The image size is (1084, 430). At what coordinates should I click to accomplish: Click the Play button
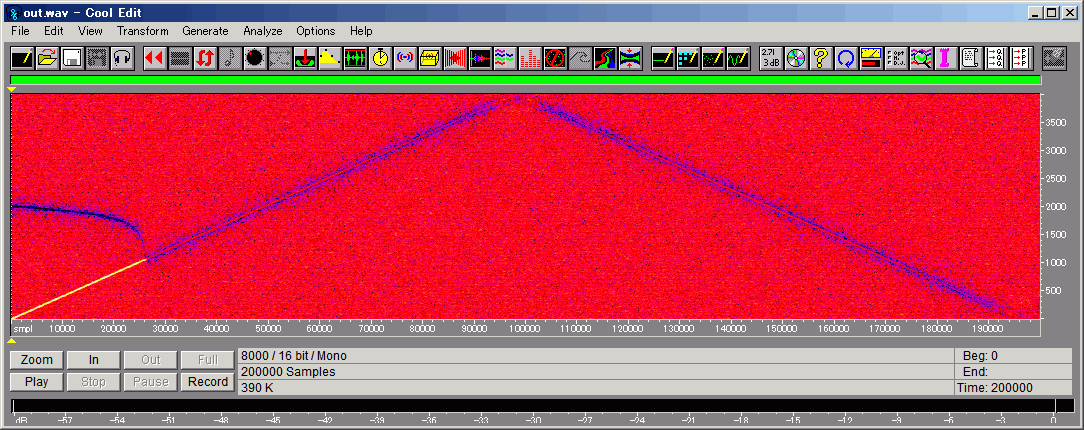tap(37, 382)
